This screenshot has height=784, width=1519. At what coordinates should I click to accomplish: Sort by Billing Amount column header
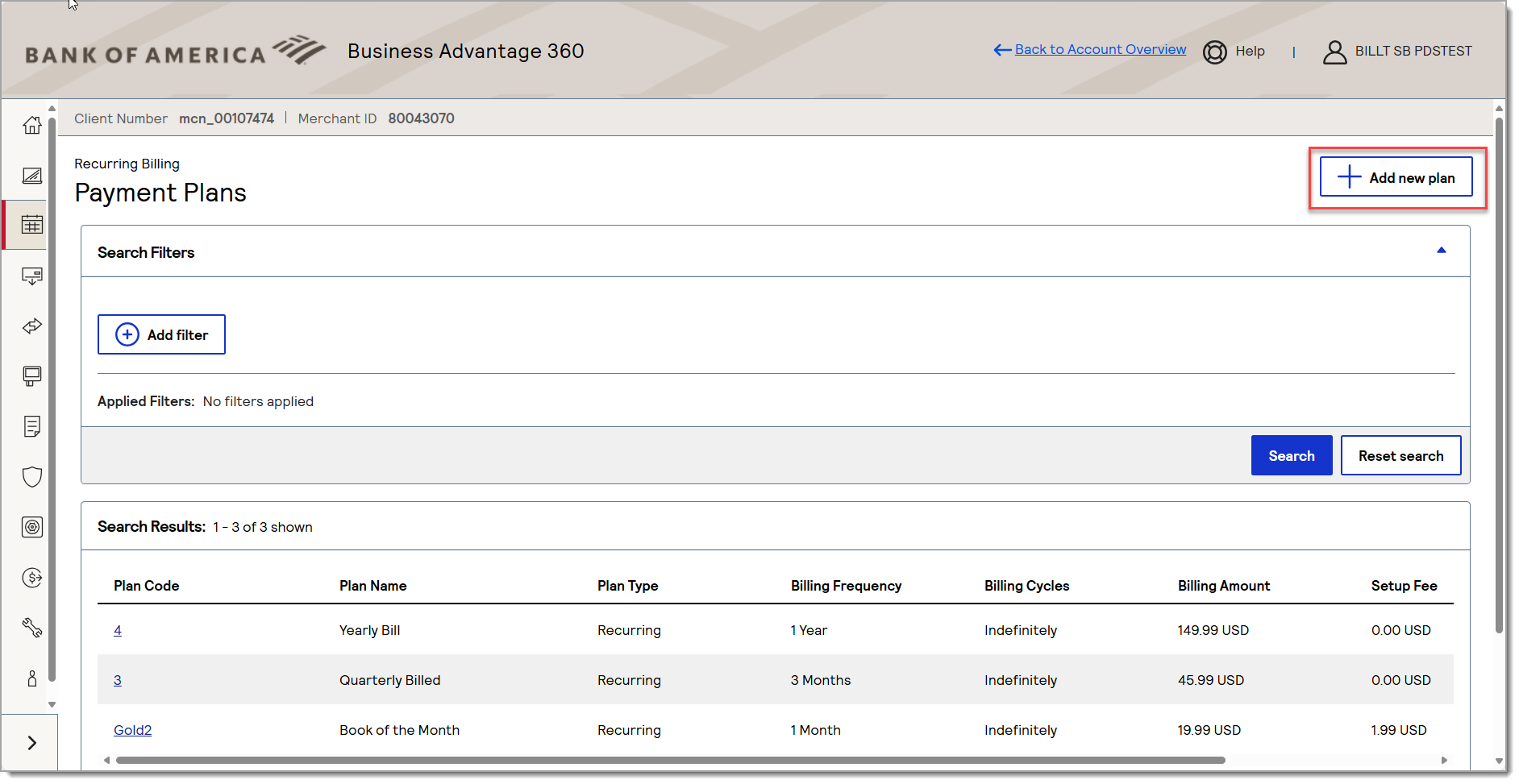[x=1224, y=587]
